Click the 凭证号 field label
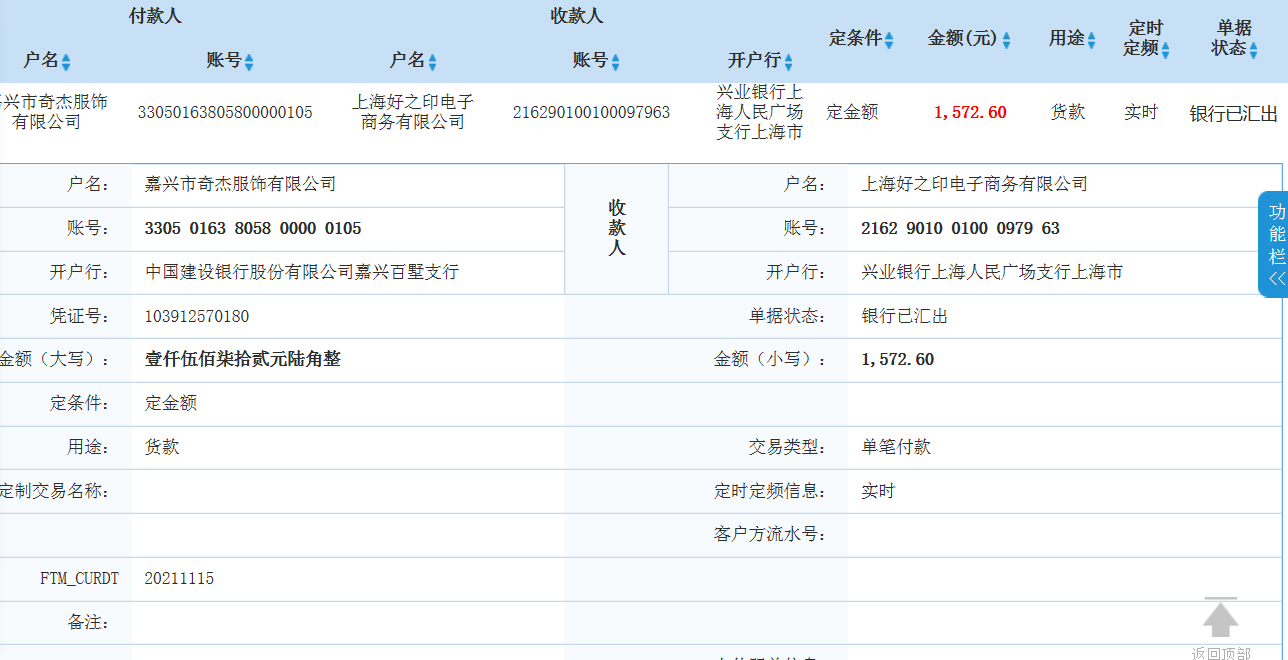Image resolution: width=1288 pixels, height=660 pixels. 79,316
